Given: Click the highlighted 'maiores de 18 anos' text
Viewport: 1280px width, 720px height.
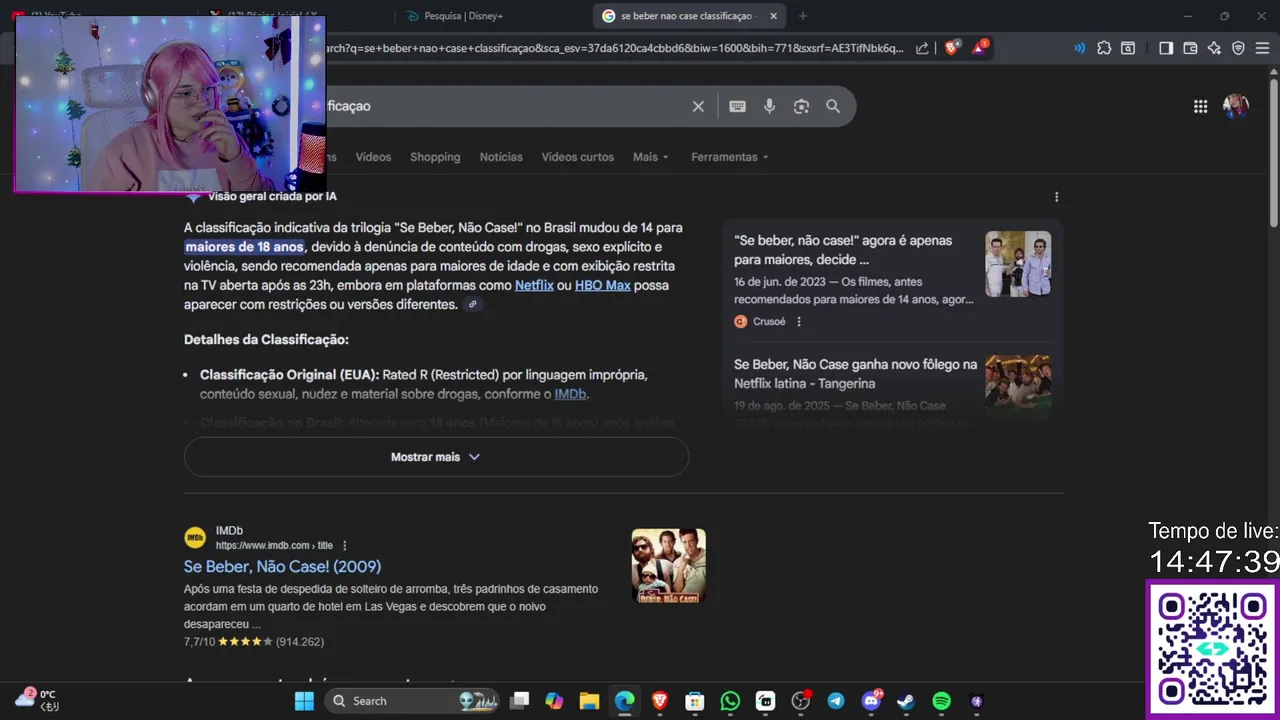Looking at the screenshot, I should tap(244, 247).
